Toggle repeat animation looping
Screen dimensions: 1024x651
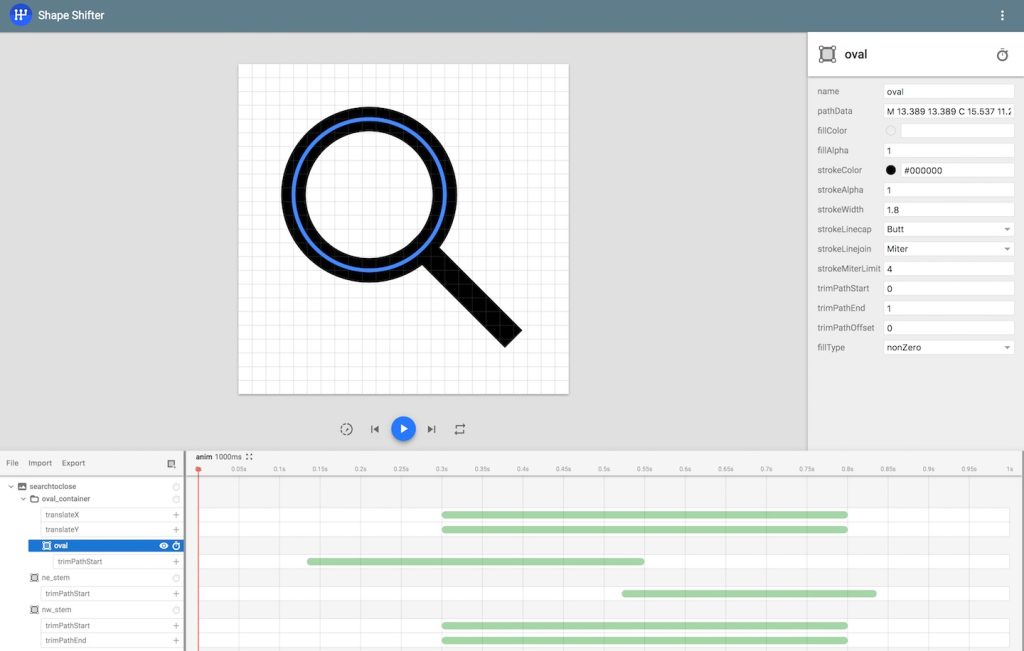(x=460, y=429)
